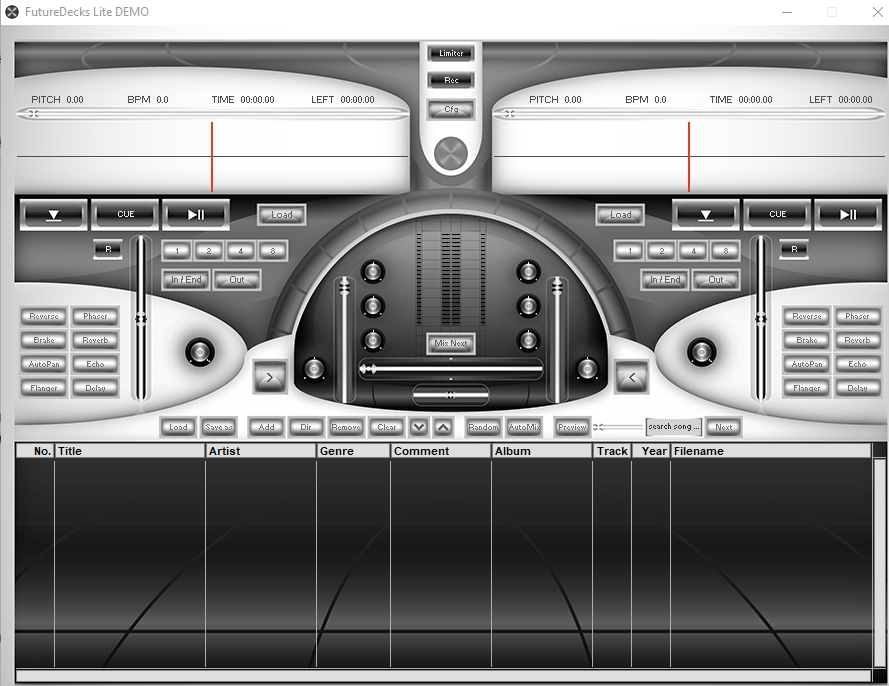Toggle the Rec recording button
Viewport: 889px width, 686px height.
[451, 80]
